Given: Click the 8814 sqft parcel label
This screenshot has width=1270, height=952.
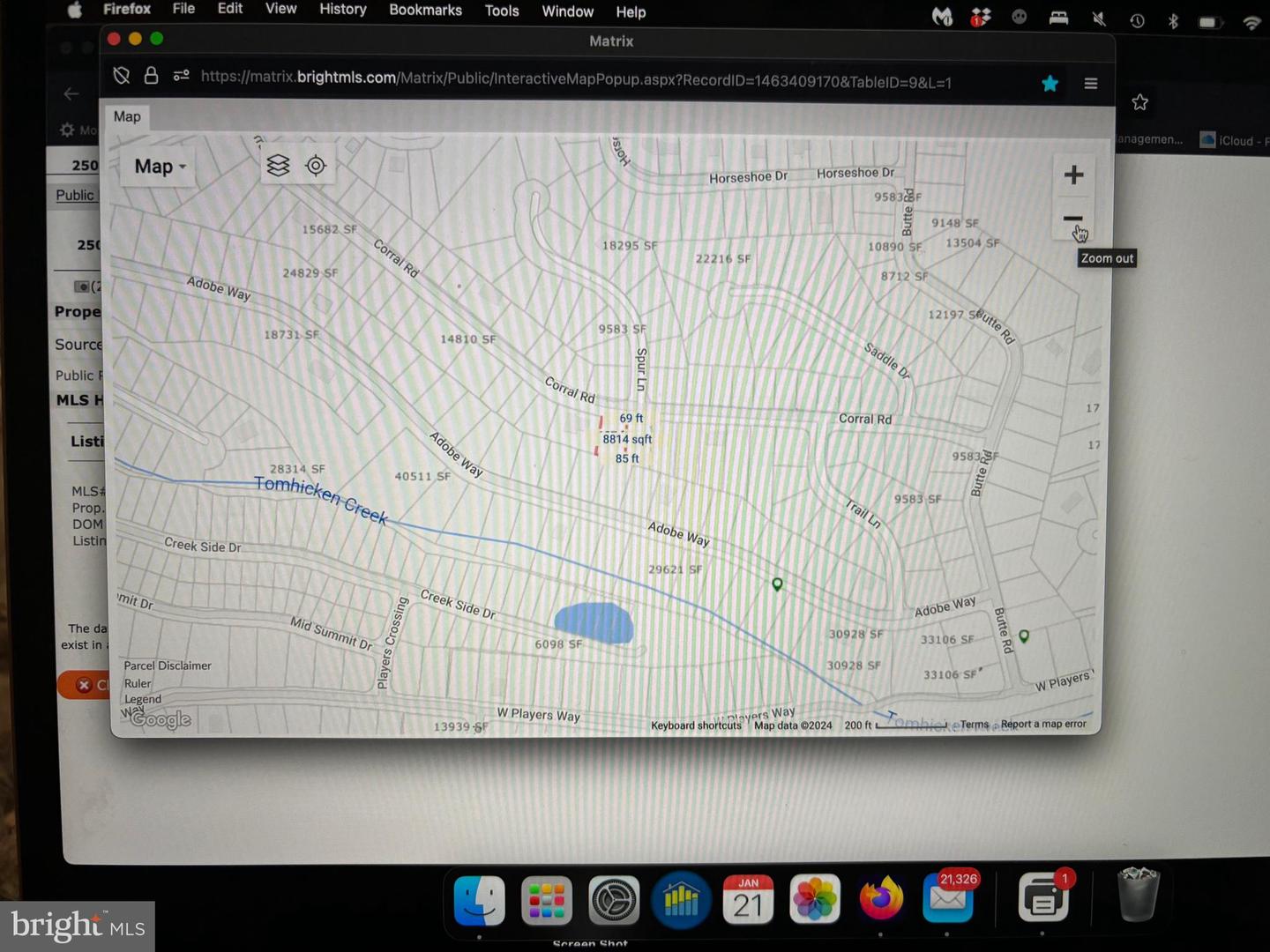Looking at the screenshot, I should pyautogui.click(x=627, y=439).
